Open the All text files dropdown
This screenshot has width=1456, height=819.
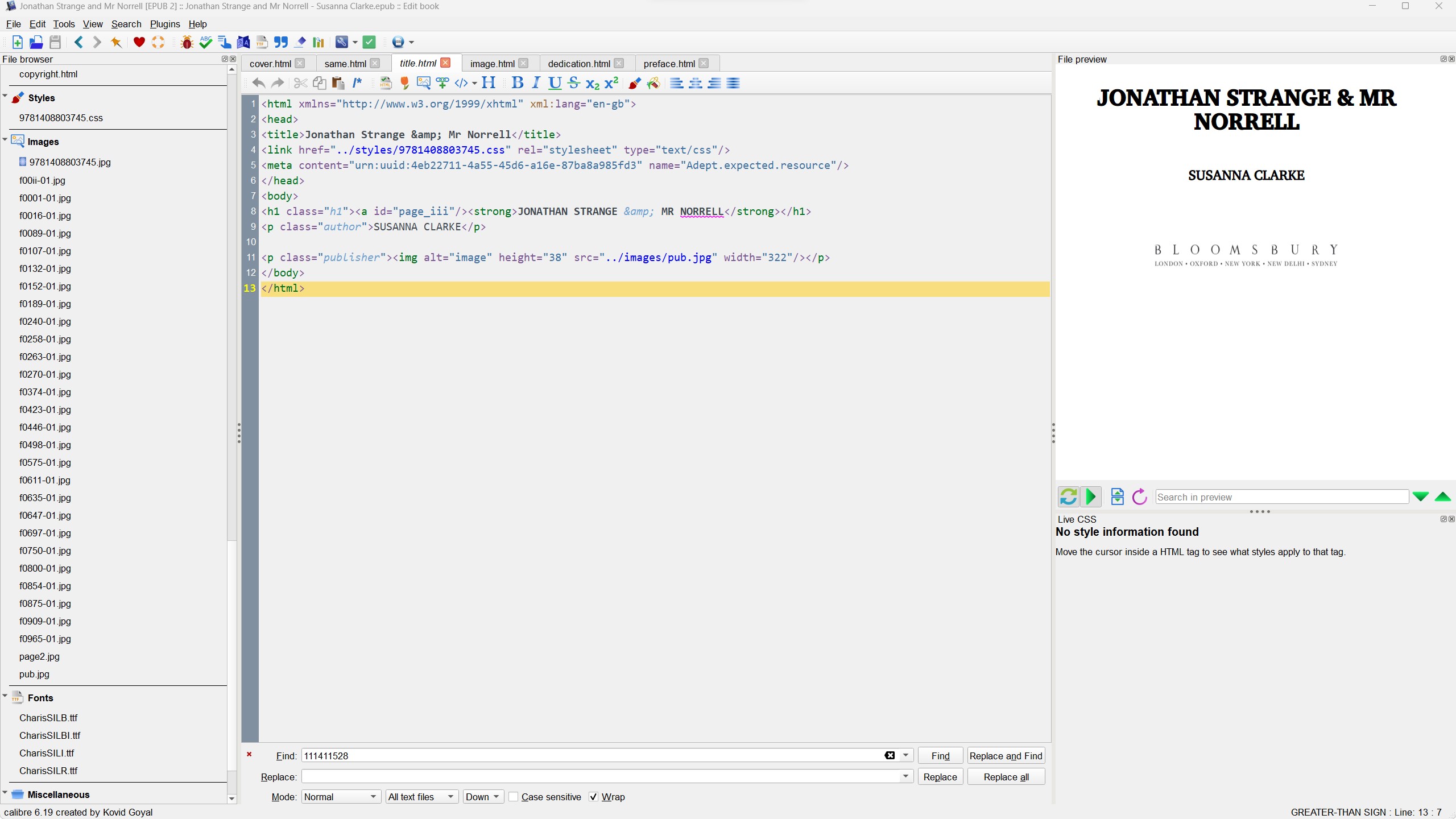pos(421,797)
